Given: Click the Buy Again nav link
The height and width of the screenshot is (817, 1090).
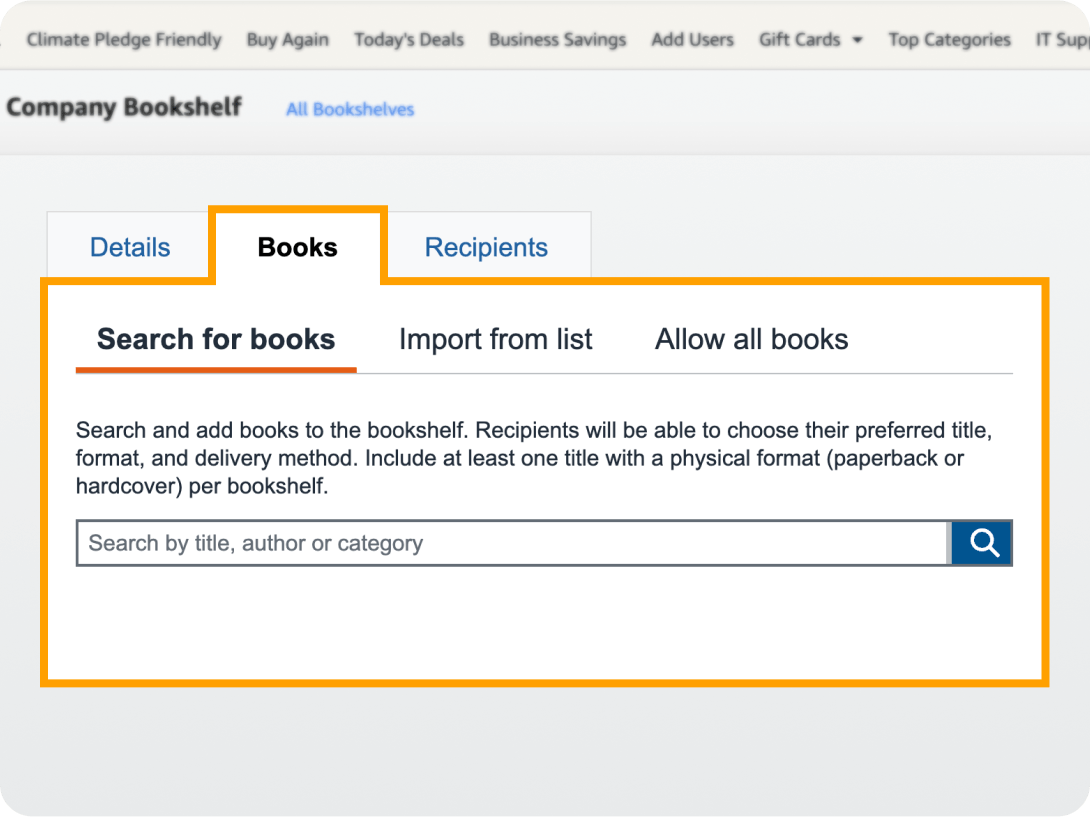Looking at the screenshot, I should coord(287,40).
